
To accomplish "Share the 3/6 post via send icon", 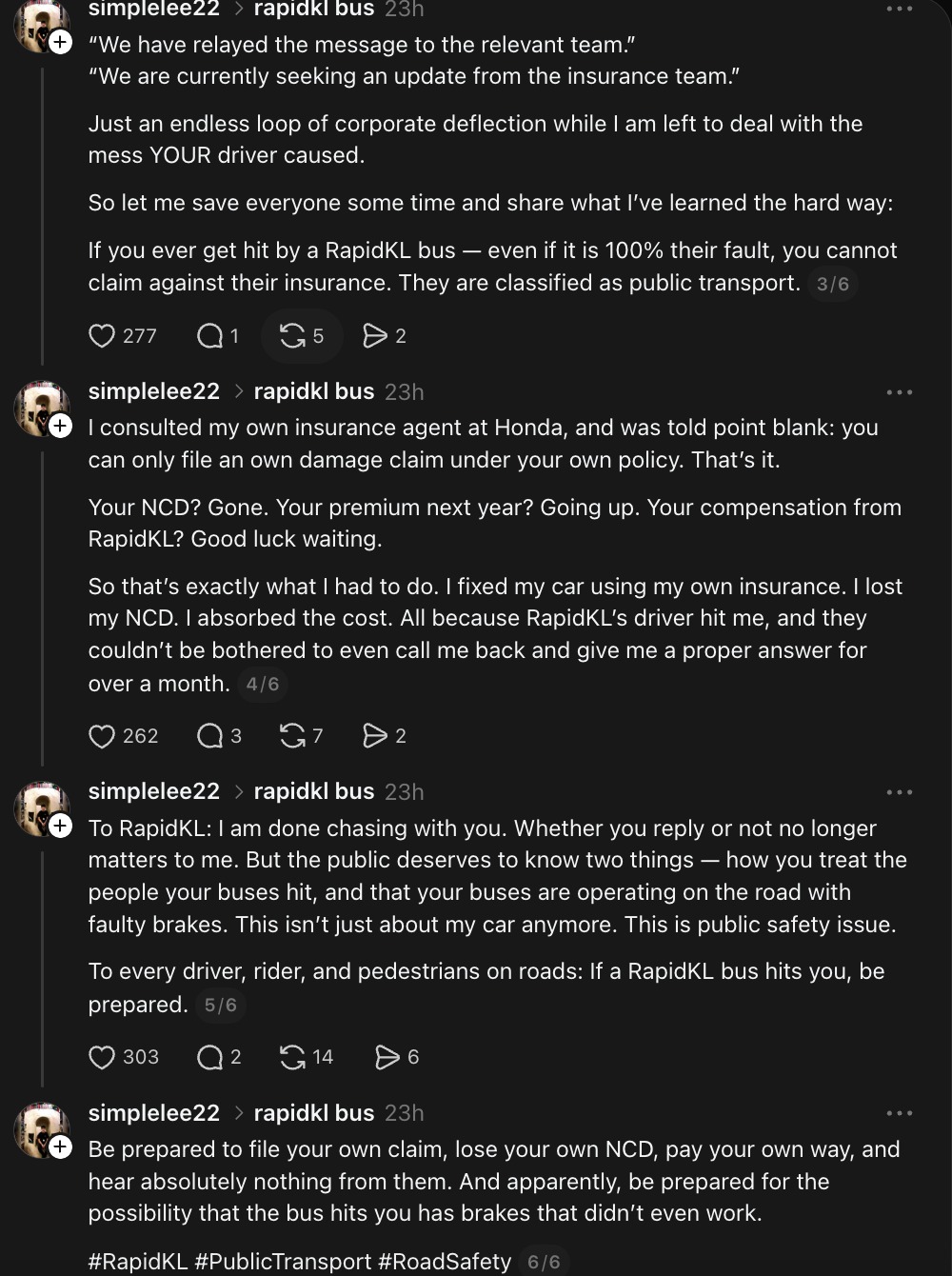I will 375,336.
